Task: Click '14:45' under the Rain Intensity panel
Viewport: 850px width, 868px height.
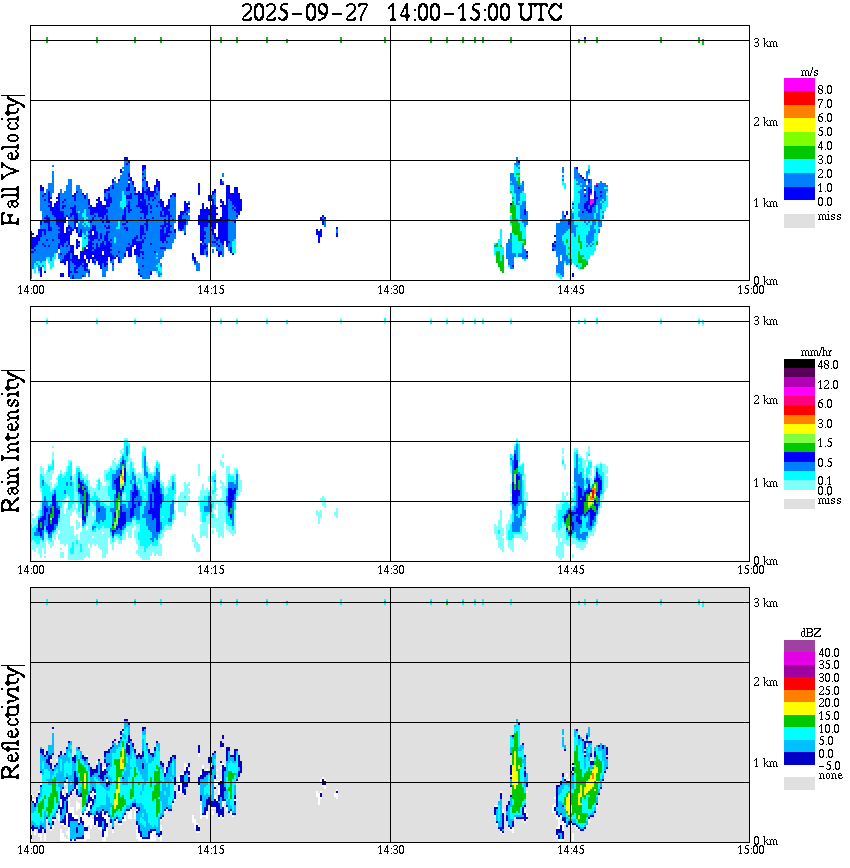Action: tap(571, 570)
